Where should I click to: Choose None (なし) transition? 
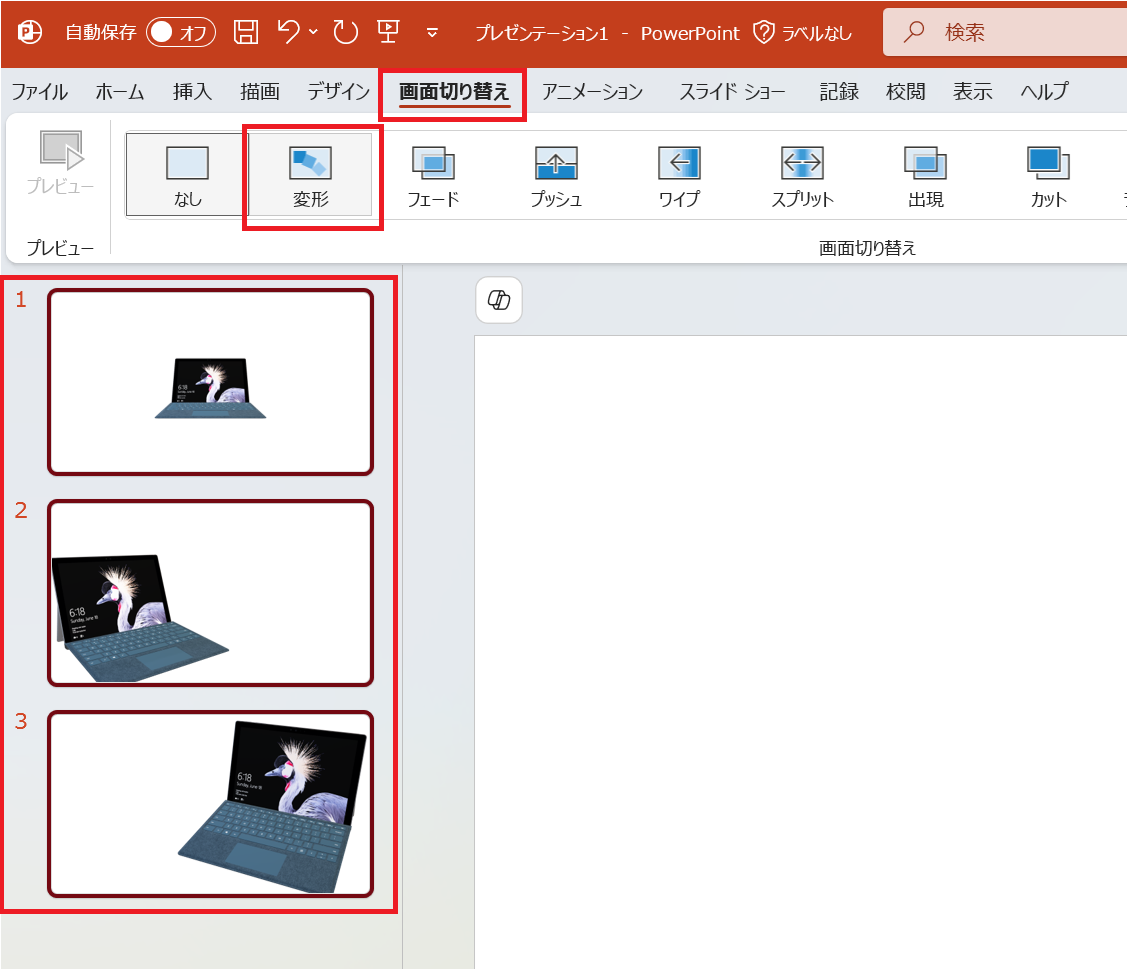pyautogui.click(x=187, y=176)
